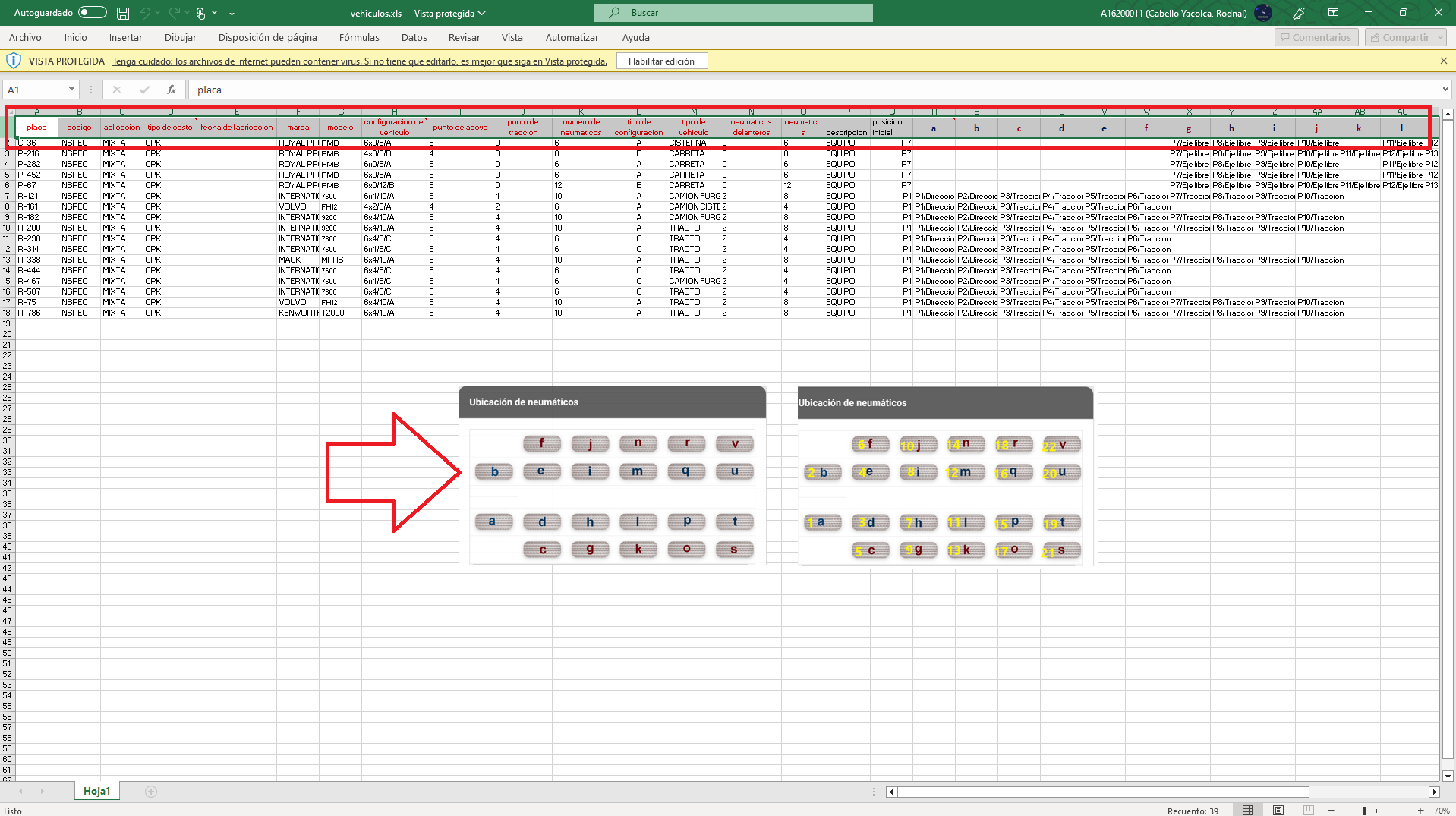Click the Save icon in the title bar
This screenshot has width=1456, height=816.
(x=123, y=13)
